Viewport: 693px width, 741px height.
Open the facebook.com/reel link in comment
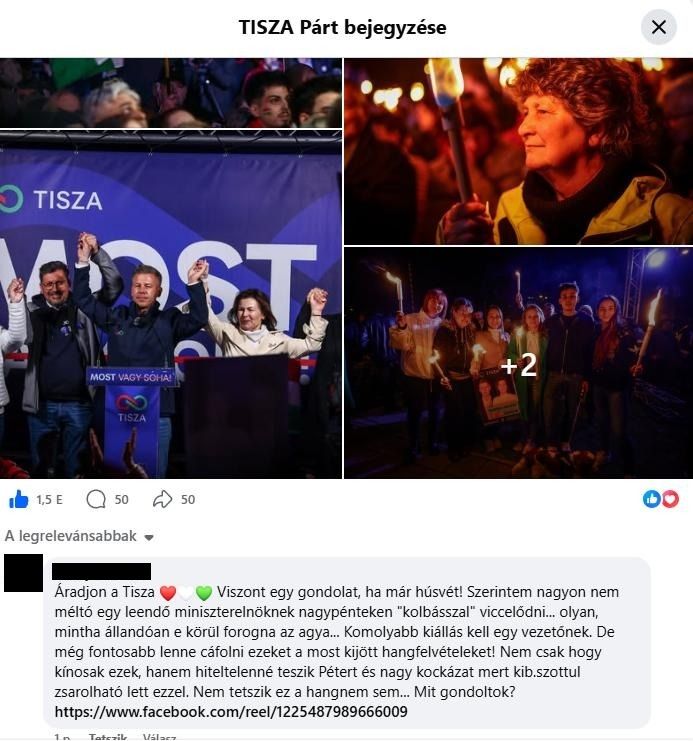[231, 712]
